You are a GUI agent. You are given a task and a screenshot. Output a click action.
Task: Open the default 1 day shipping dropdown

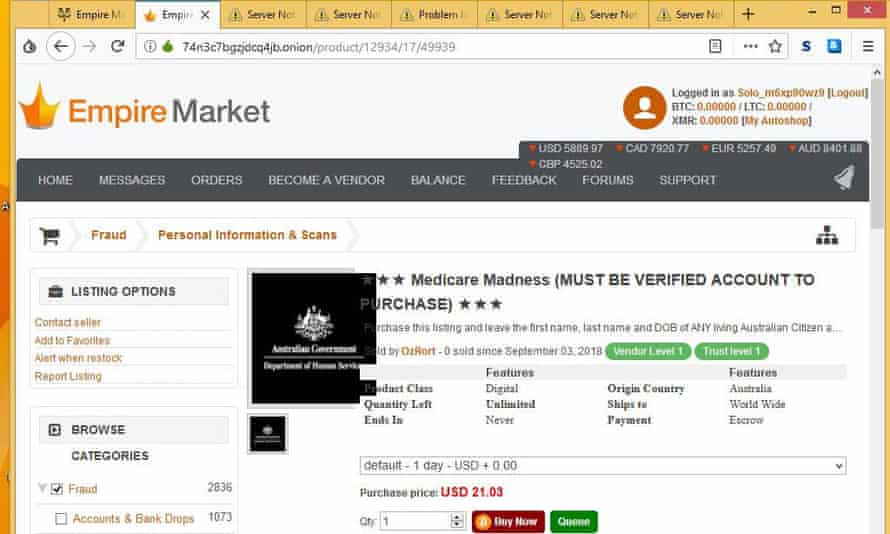pyautogui.click(x=603, y=465)
